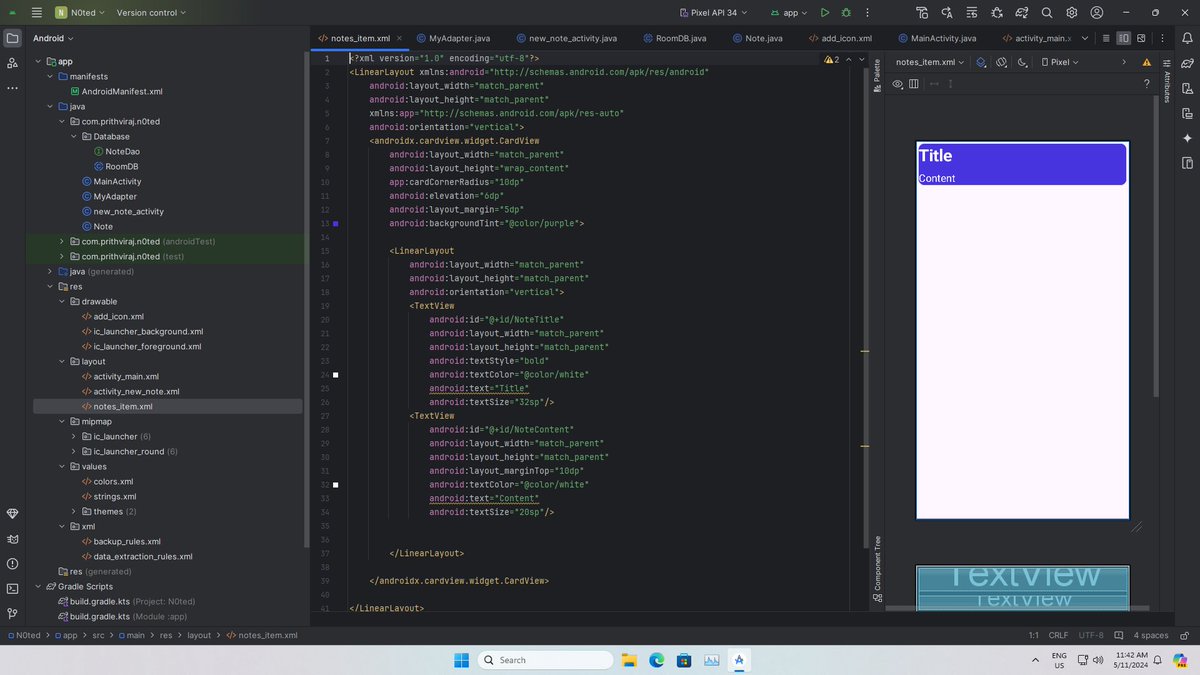Image resolution: width=1200 pixels, height=675 pixels.
Task: Open Notifications bell icon
Action: coord(1187,38)
